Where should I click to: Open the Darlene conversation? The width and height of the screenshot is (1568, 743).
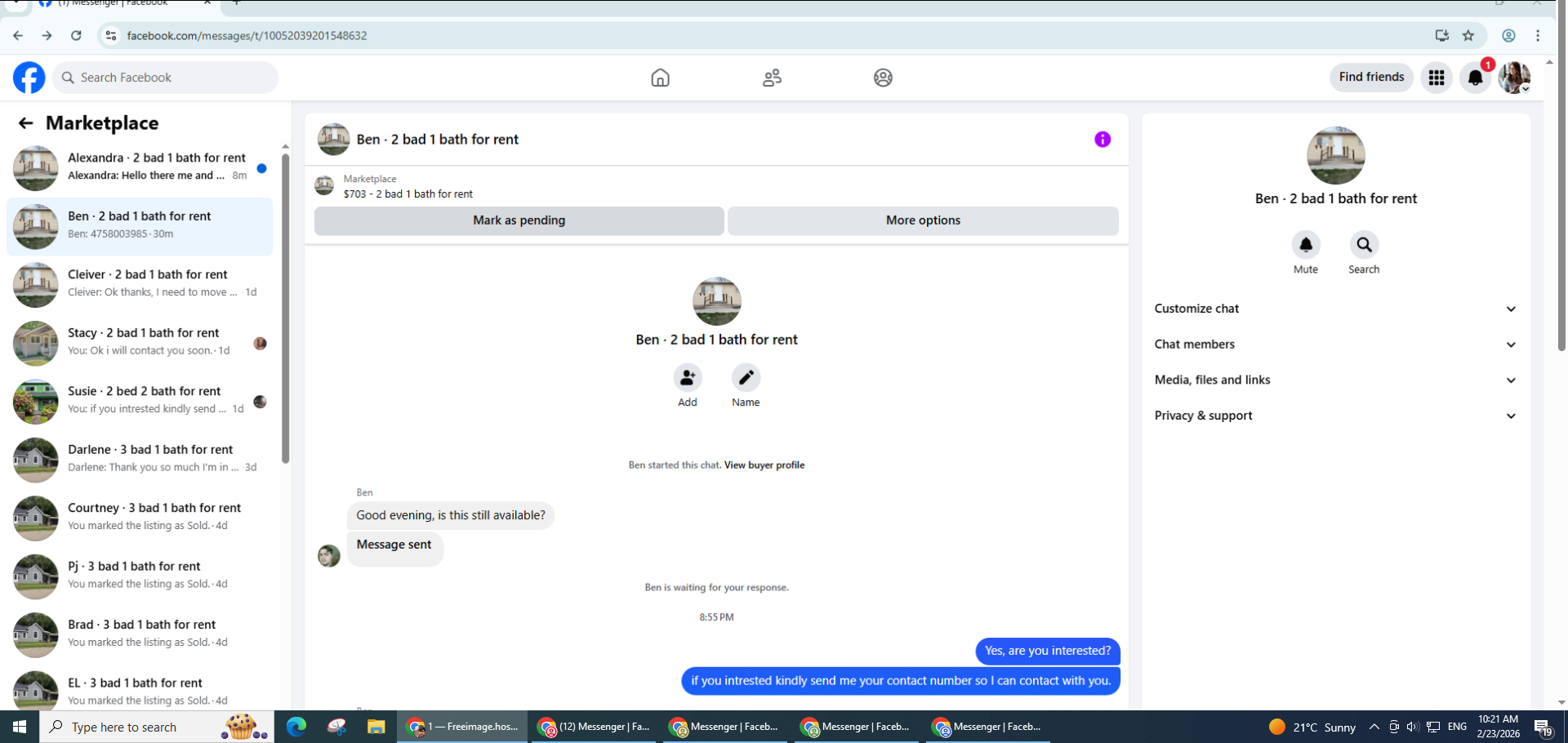[140, 460]
